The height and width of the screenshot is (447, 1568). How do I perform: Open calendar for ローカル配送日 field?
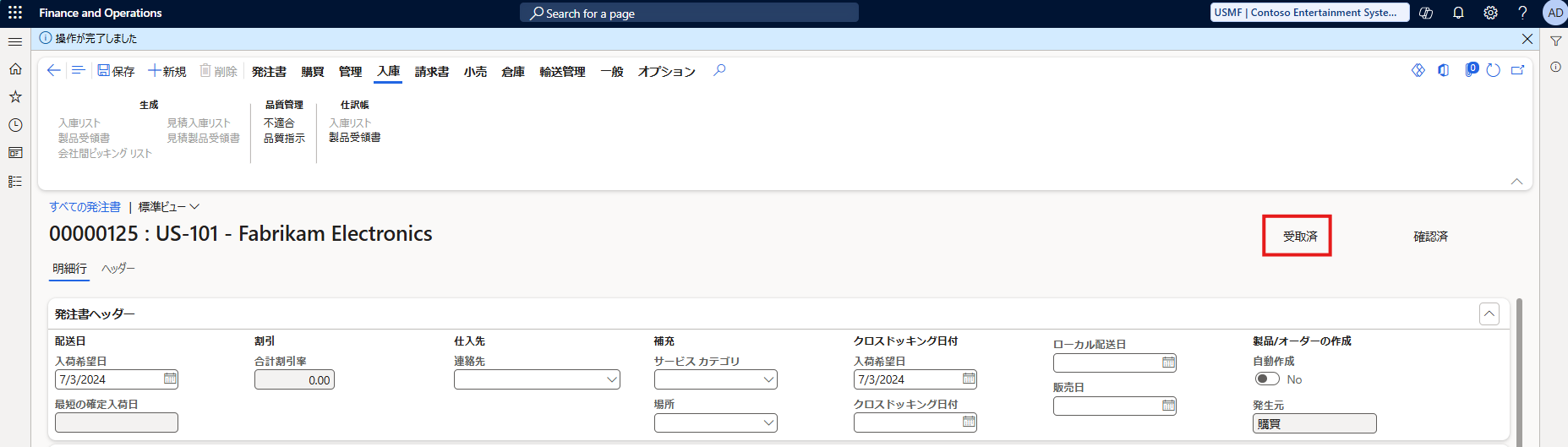click(x=1168, y=363)
